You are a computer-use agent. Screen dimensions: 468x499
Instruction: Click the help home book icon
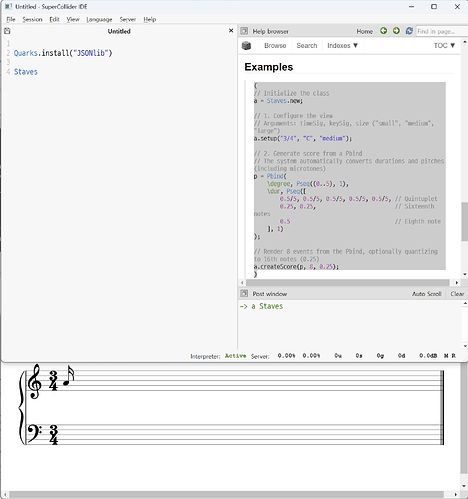point(246,46)
